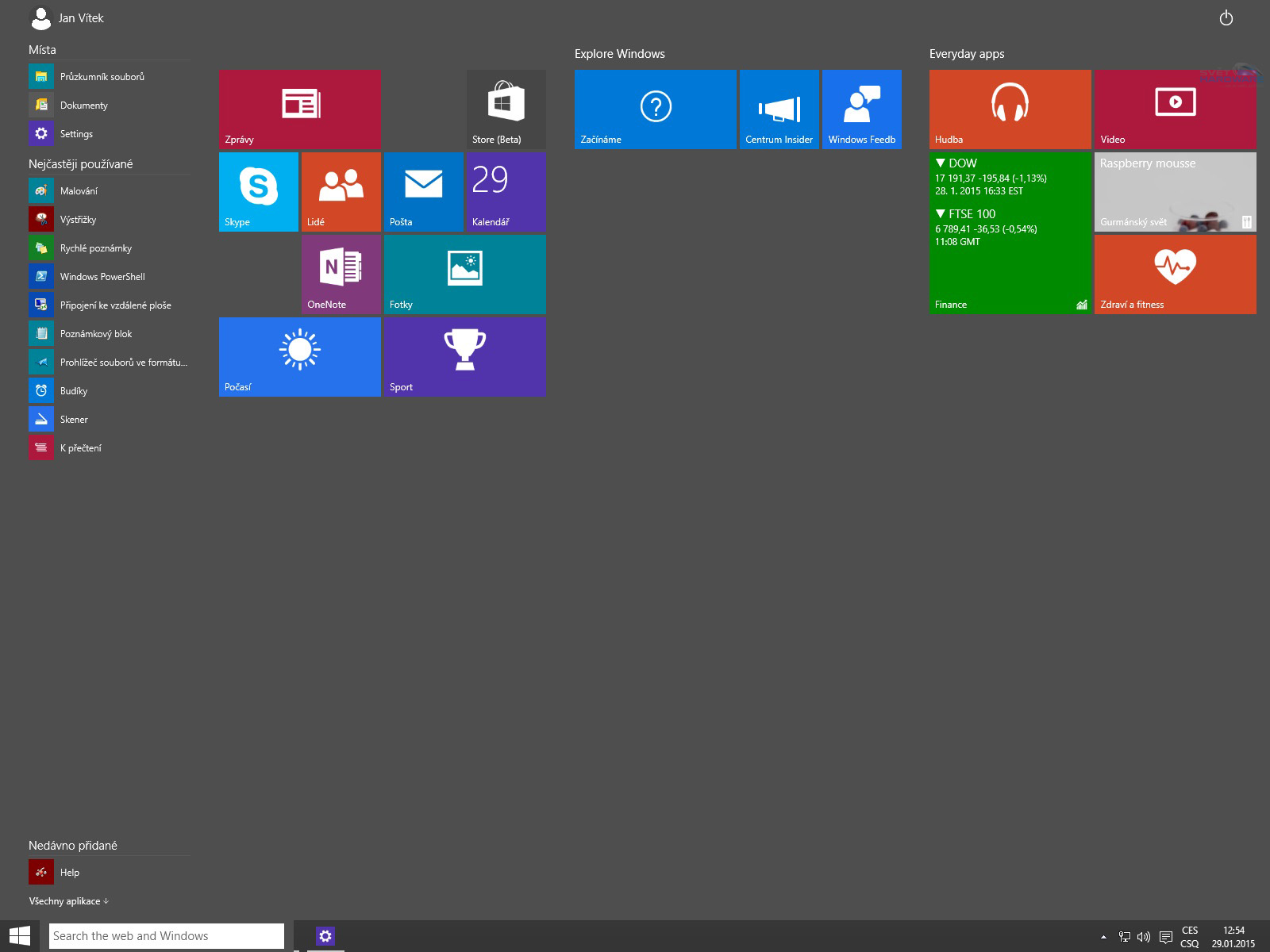Show hidden system tray icons arrow

pos(1103,937)
